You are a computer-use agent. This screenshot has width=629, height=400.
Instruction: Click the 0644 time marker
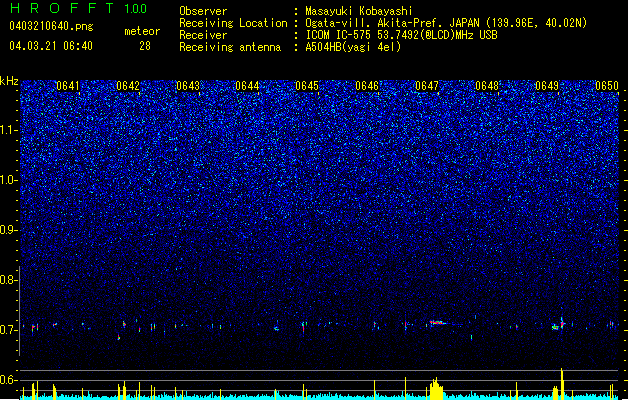tap(247, 86)
